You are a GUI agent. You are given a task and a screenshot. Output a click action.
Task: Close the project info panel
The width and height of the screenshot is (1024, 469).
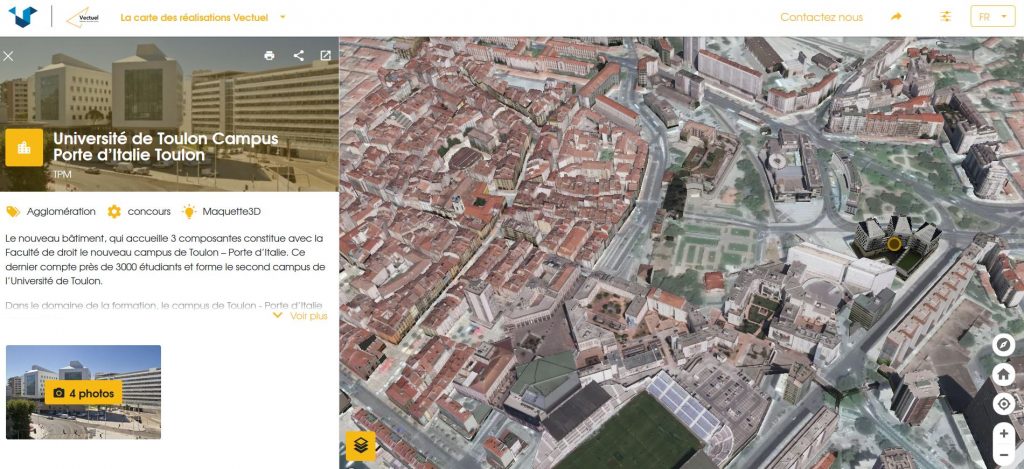[x=8, y=56]
